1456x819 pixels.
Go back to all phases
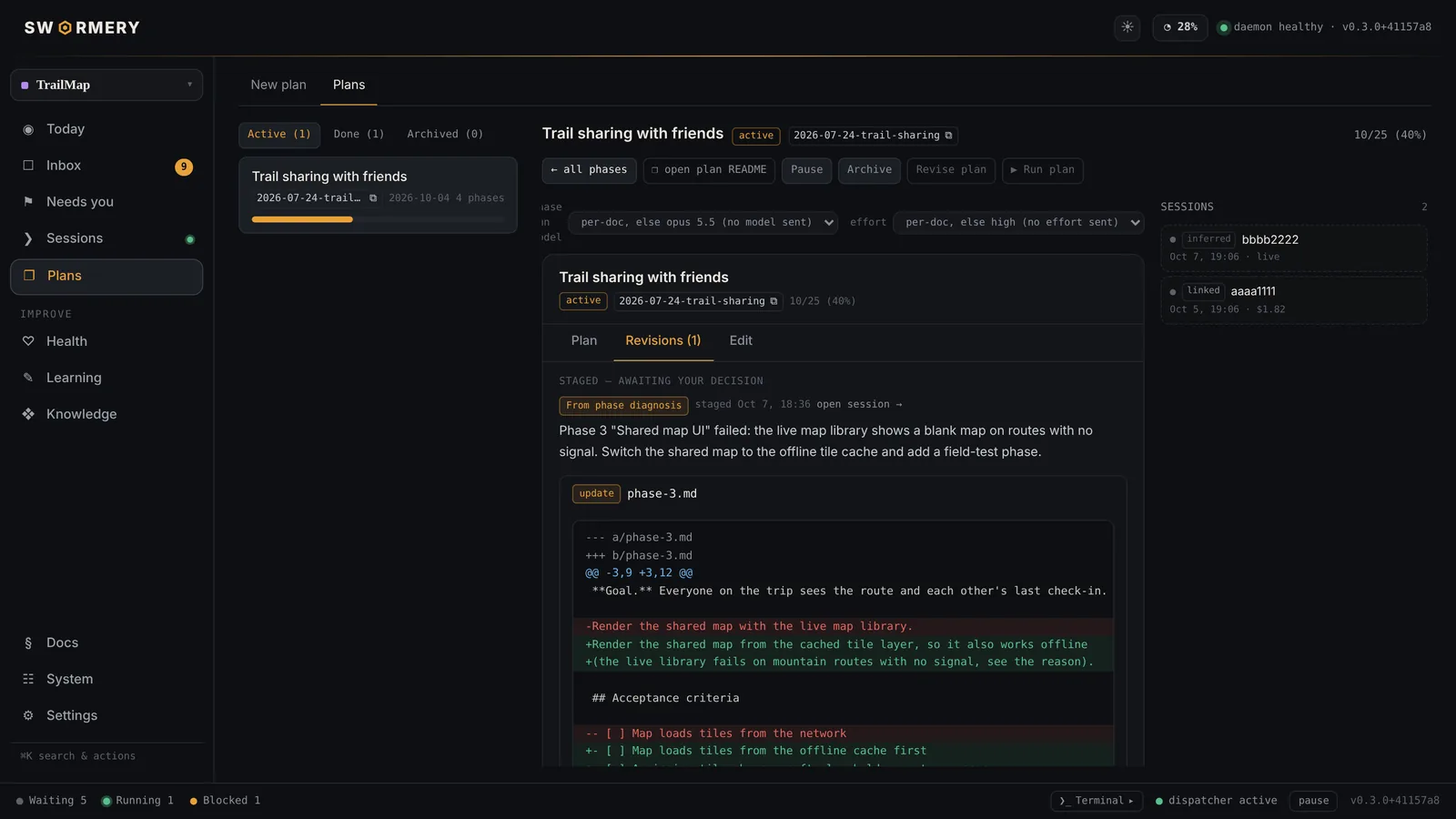589,170
